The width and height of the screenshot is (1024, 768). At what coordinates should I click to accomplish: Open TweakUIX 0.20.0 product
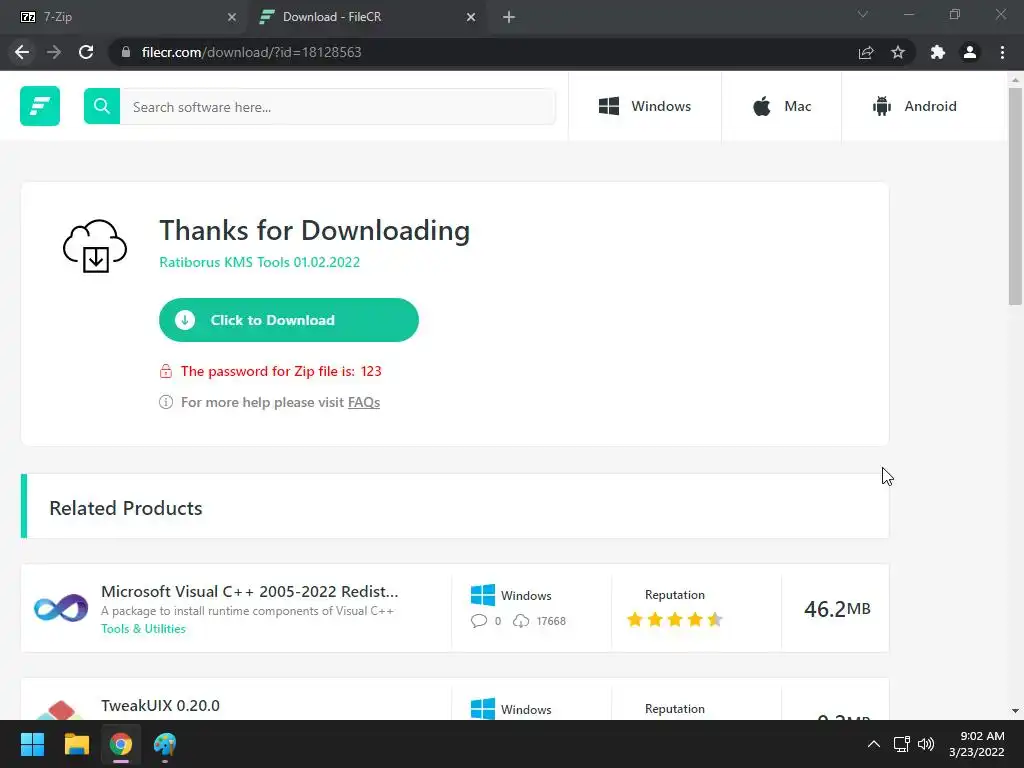160,705
